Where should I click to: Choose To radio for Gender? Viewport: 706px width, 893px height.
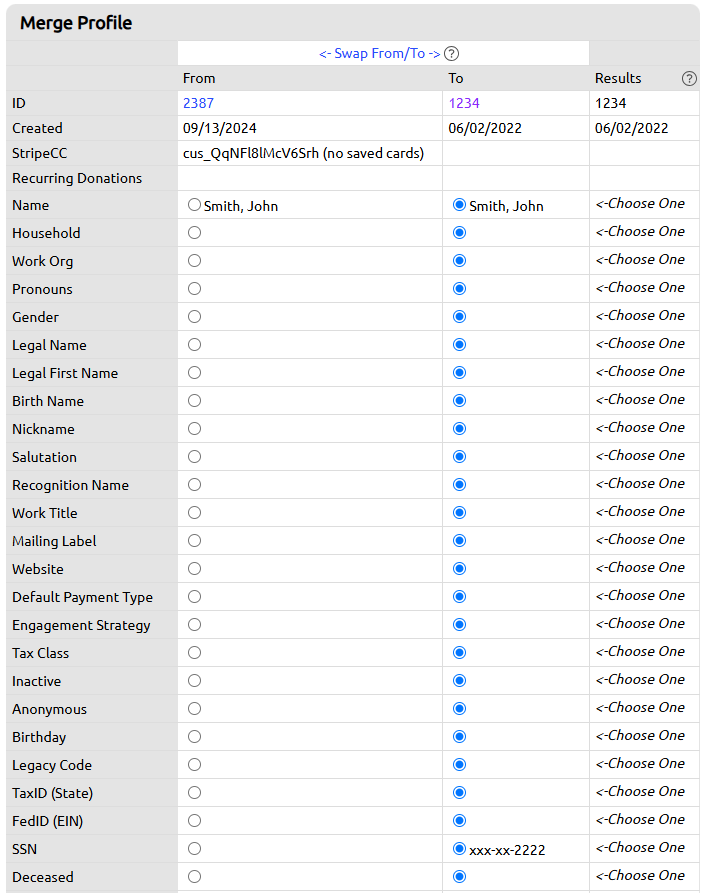click(x=459, y=316)
